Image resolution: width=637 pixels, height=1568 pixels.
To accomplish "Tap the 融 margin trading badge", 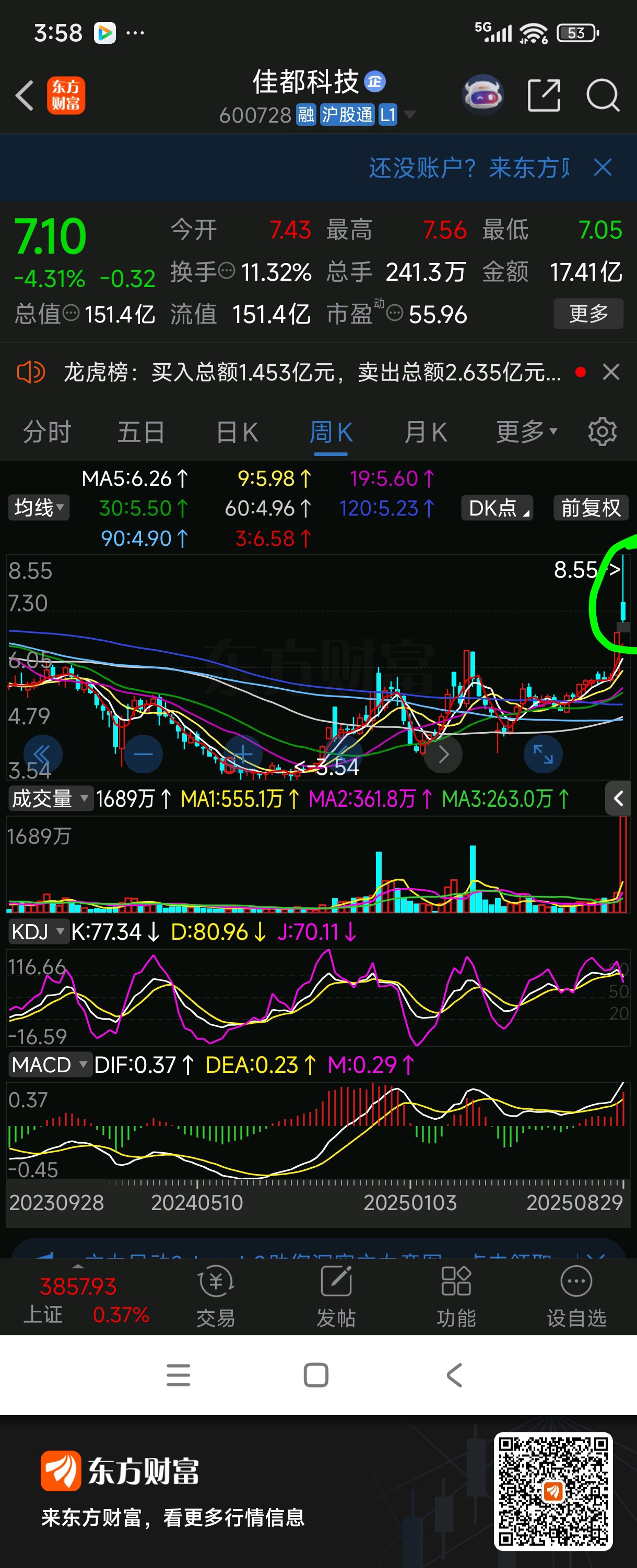I will pyautogui.click(x=306, y=114).
